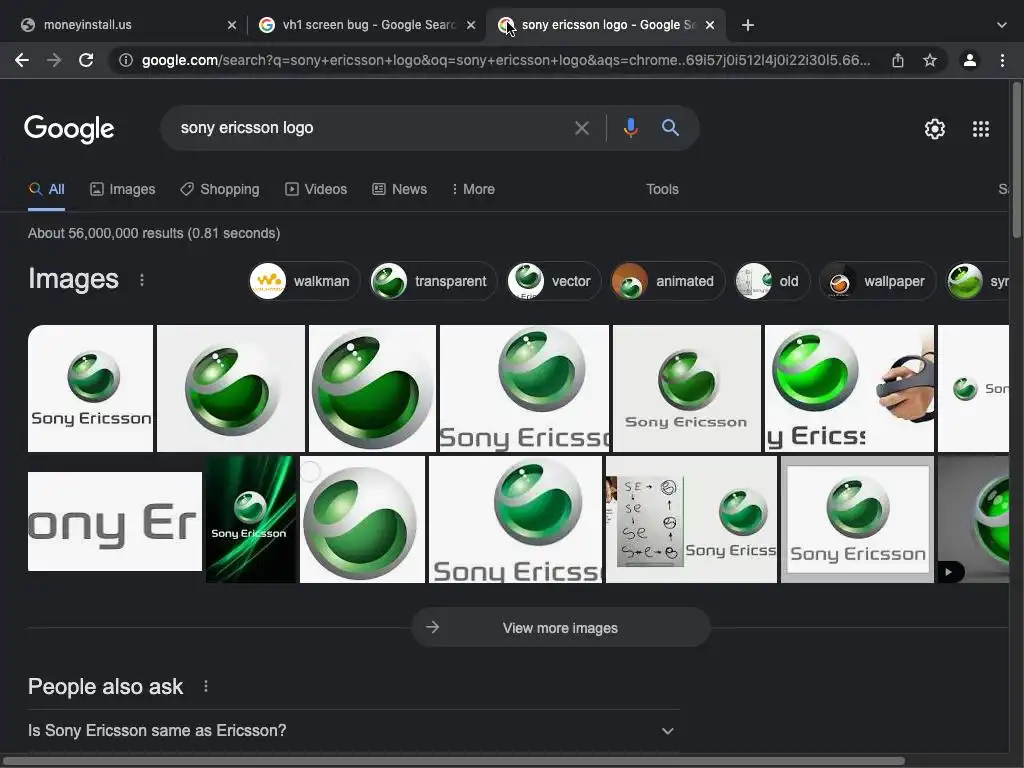Switch to the Shopping results tab
This screenshot has width=1024, height=768.
219,189
